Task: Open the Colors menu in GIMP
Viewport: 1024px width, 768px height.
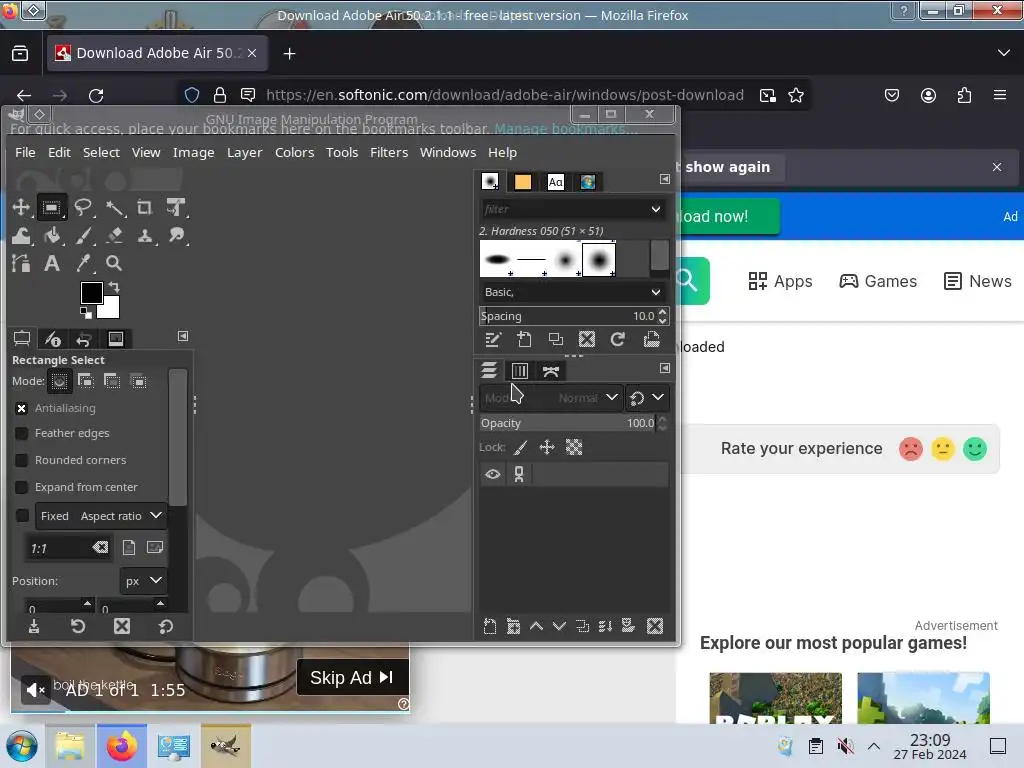Action: pyautogui.click(x=294, y=153)
